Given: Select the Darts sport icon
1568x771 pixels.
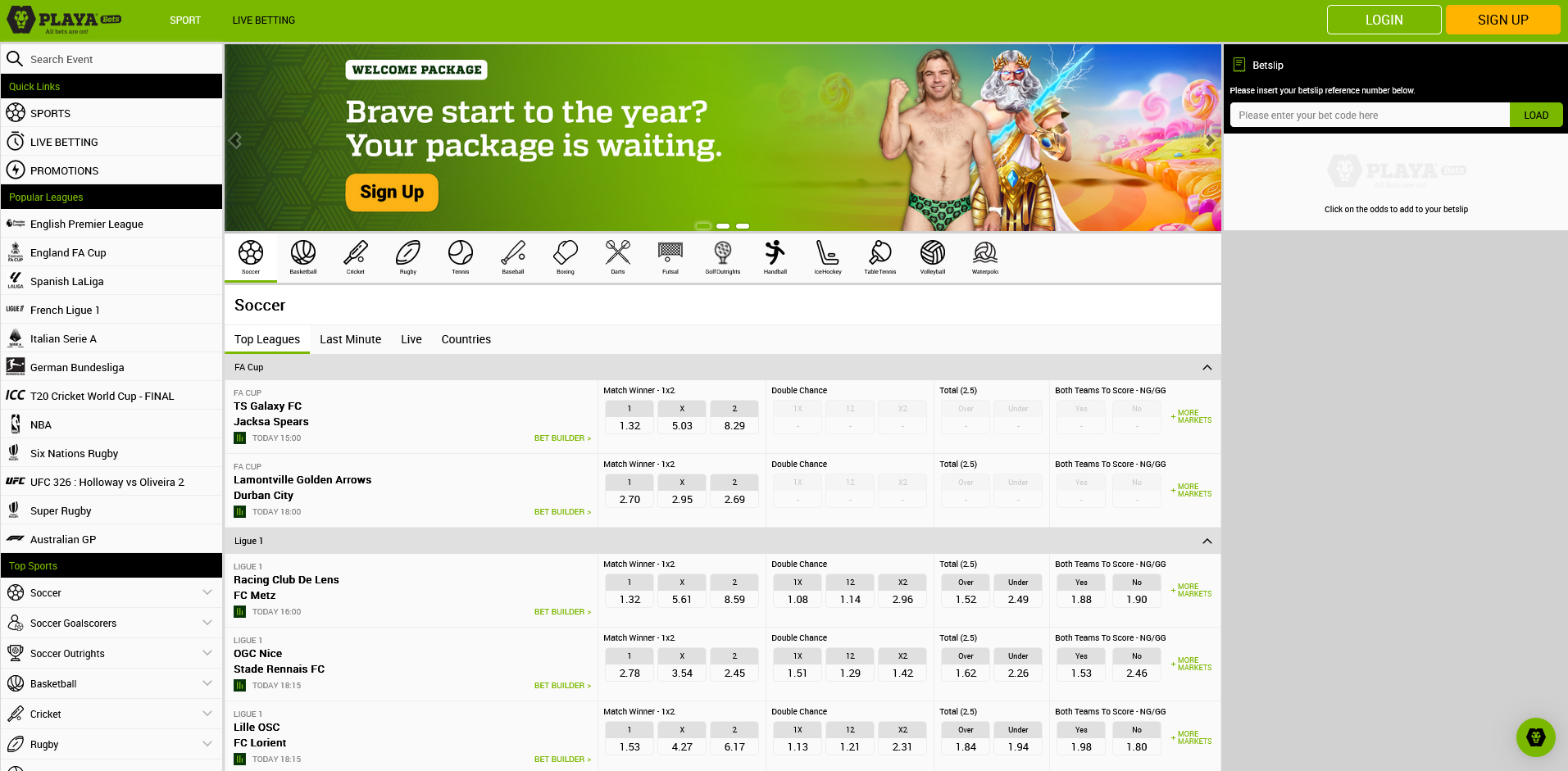Looking at the screenshot, I should click(x=617, y=256).
